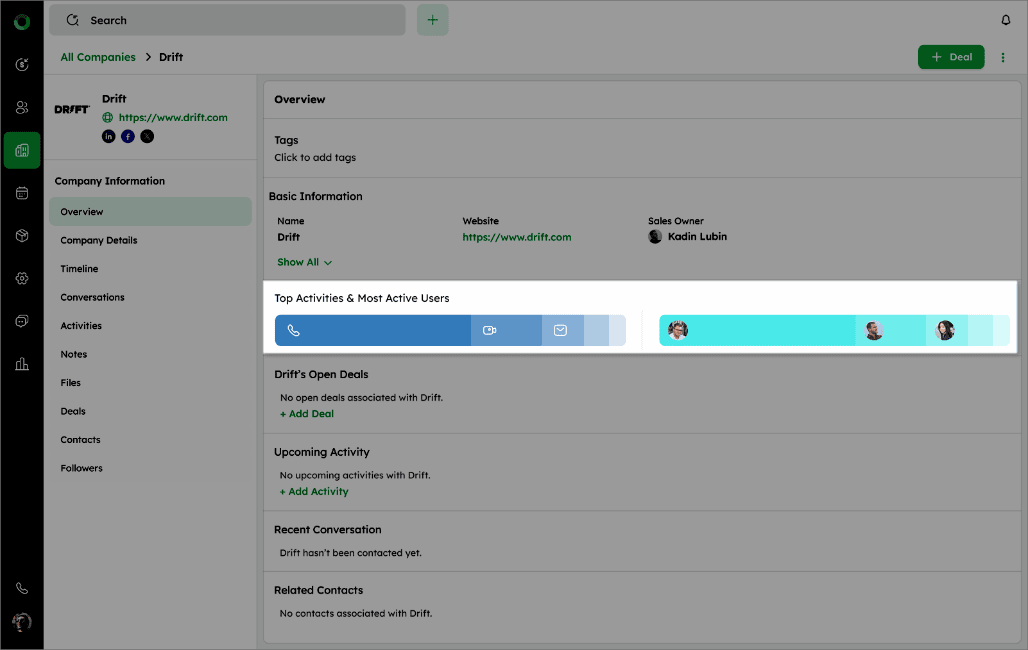Click the products box icon in sidebar
This screenshot has height=650, width=1028.
[x=22, y=236]
